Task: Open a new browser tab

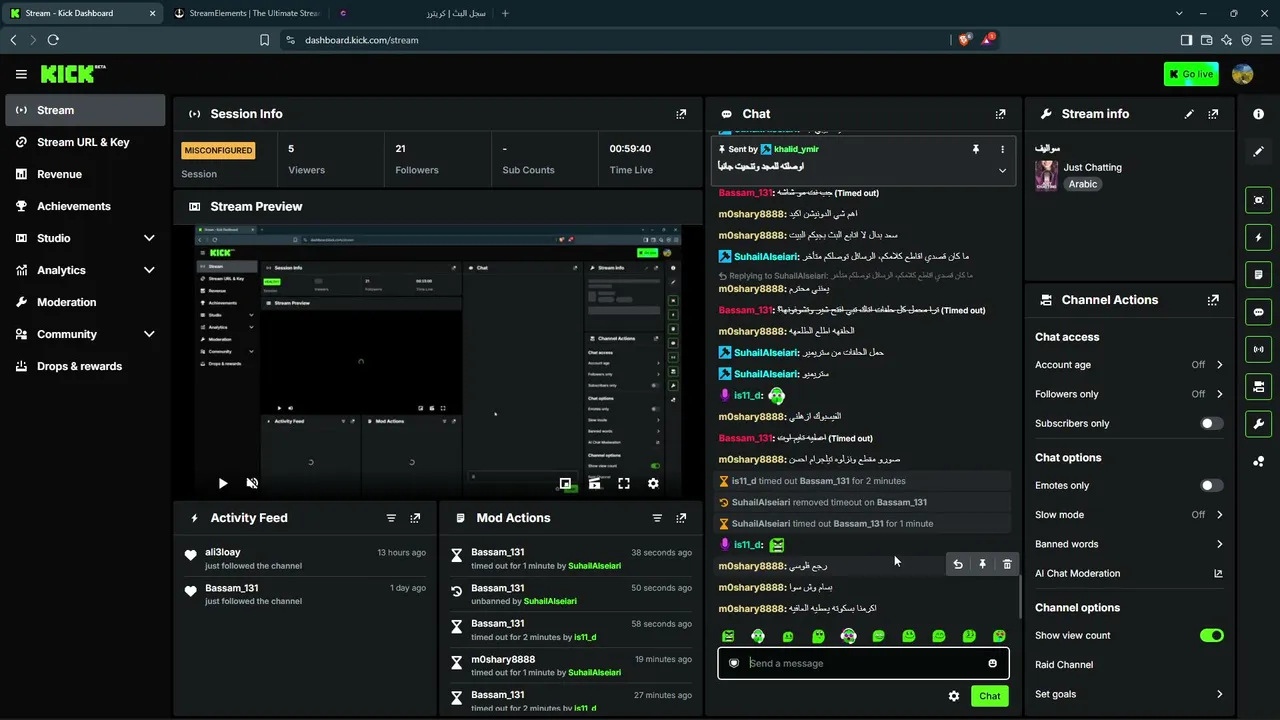Action: [505, 13]
